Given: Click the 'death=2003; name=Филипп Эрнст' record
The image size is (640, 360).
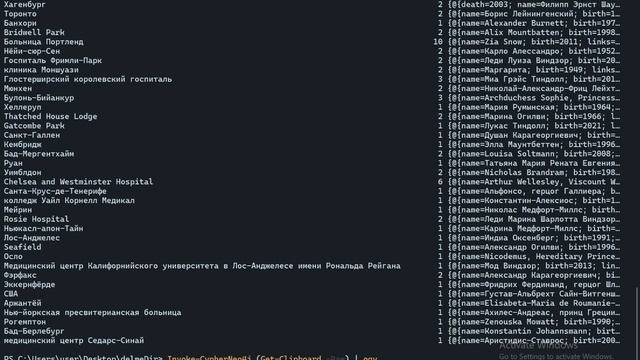Looking at the screenshot, I should pos(534,4).
